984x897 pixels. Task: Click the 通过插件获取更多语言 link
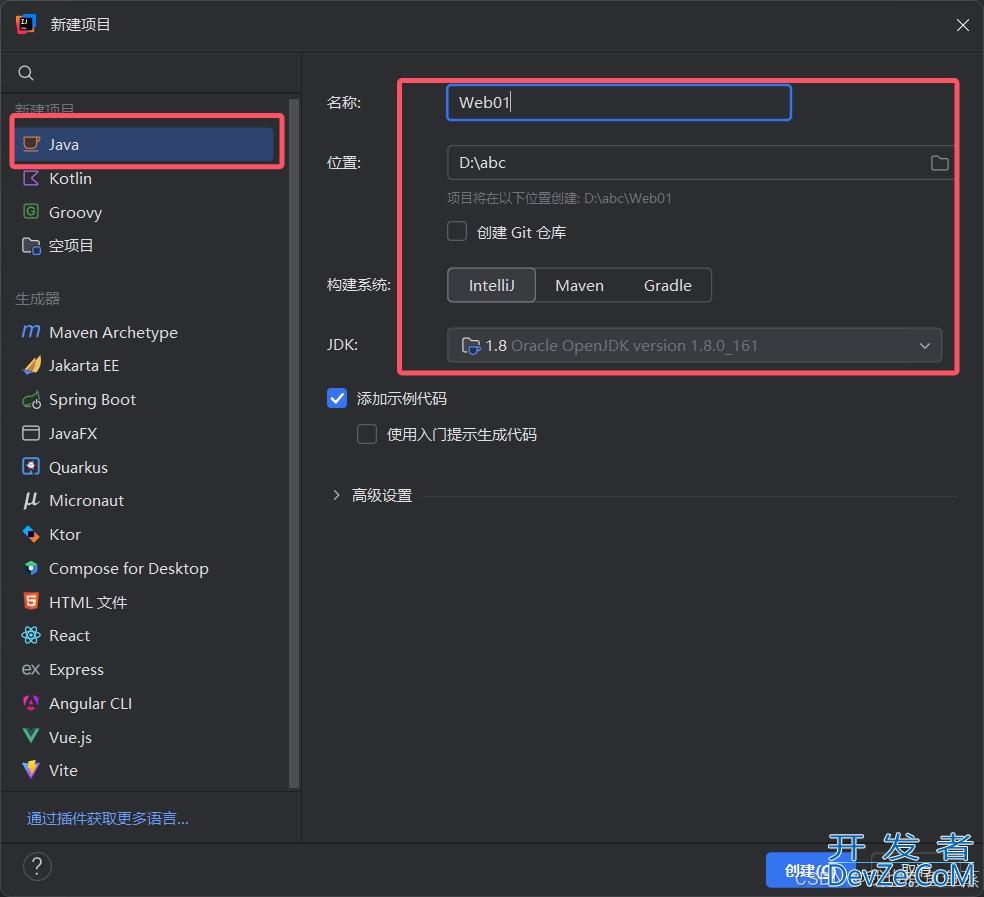click(108, 818)
